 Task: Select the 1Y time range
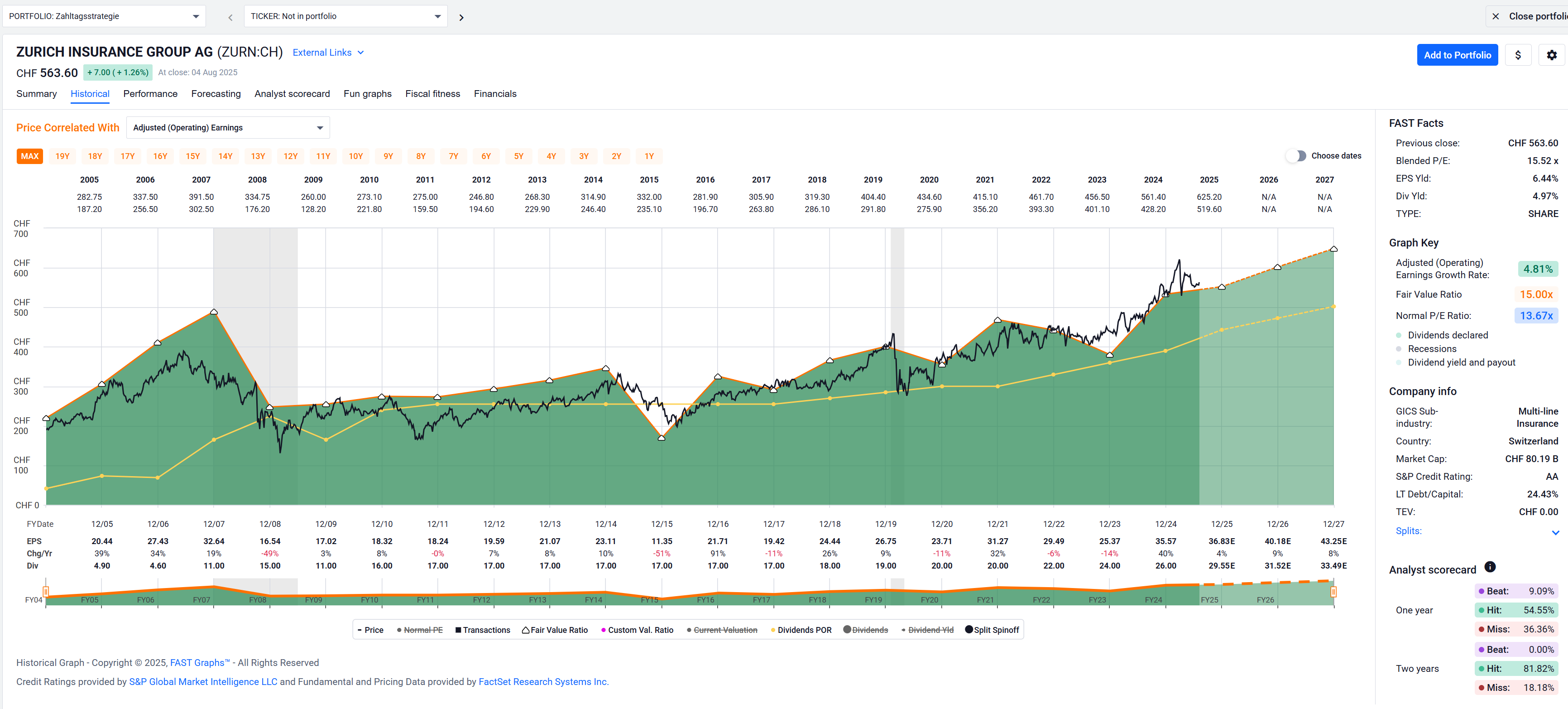click(649, 157)
